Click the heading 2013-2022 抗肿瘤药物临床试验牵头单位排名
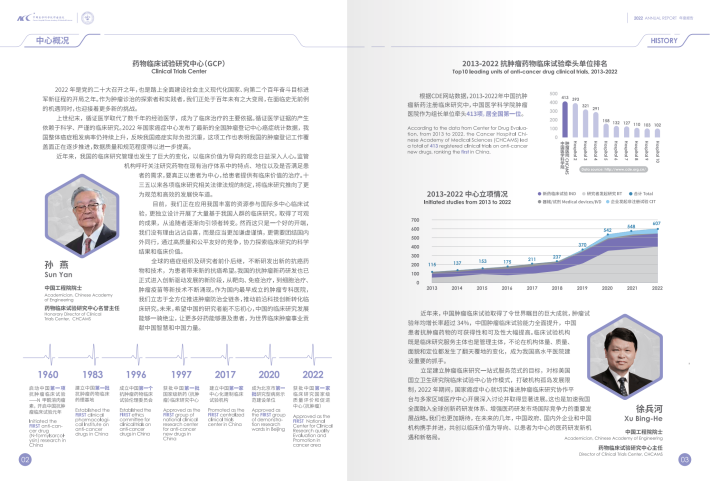Viewport: 710px width, 481px height. click(535, 63)
